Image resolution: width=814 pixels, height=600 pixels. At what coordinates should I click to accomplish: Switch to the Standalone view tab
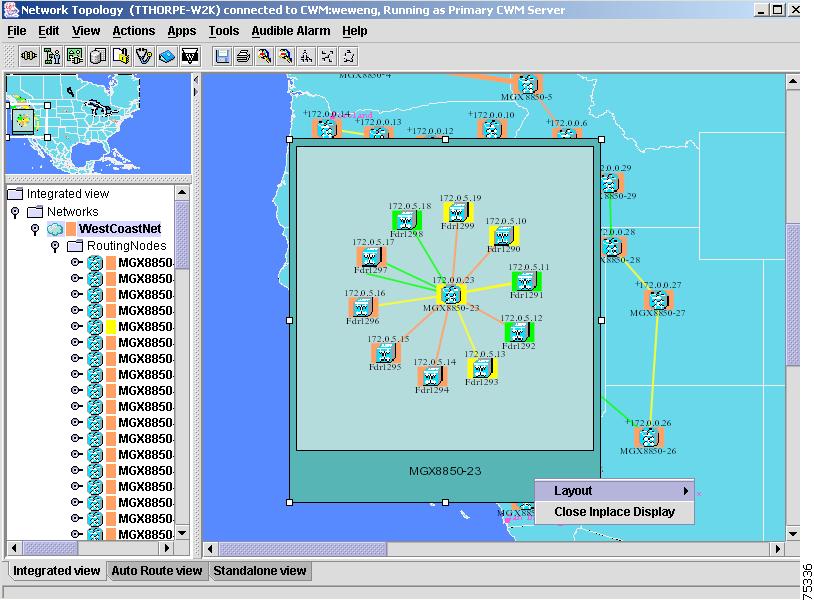260,570
